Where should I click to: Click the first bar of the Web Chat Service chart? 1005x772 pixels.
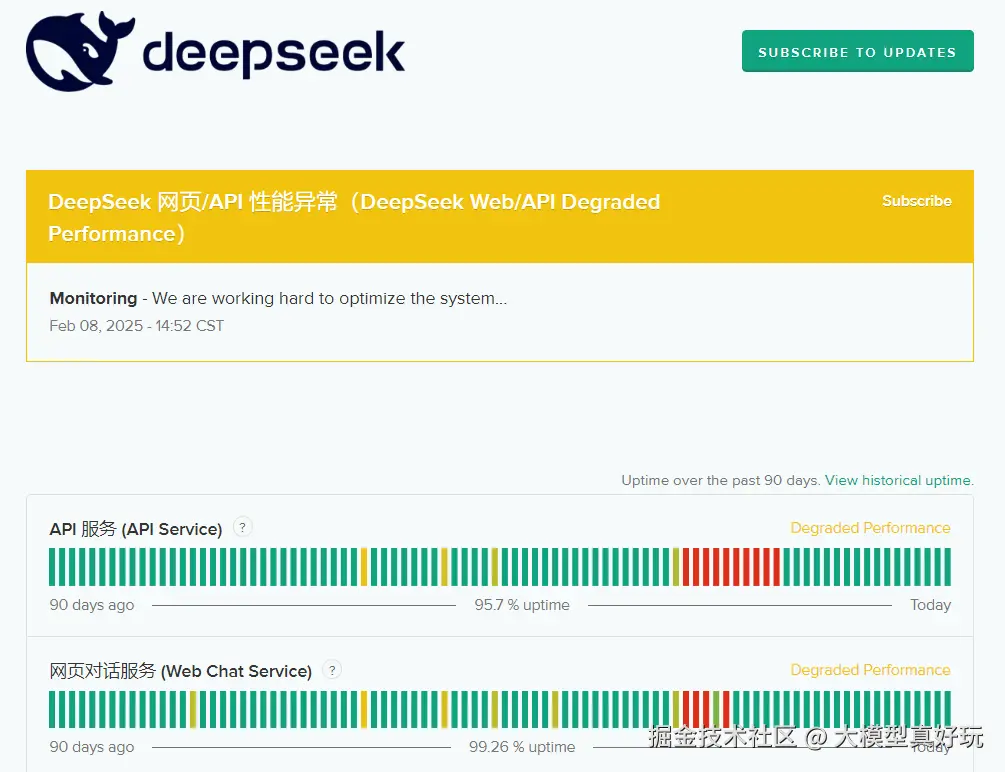[53, 709]
